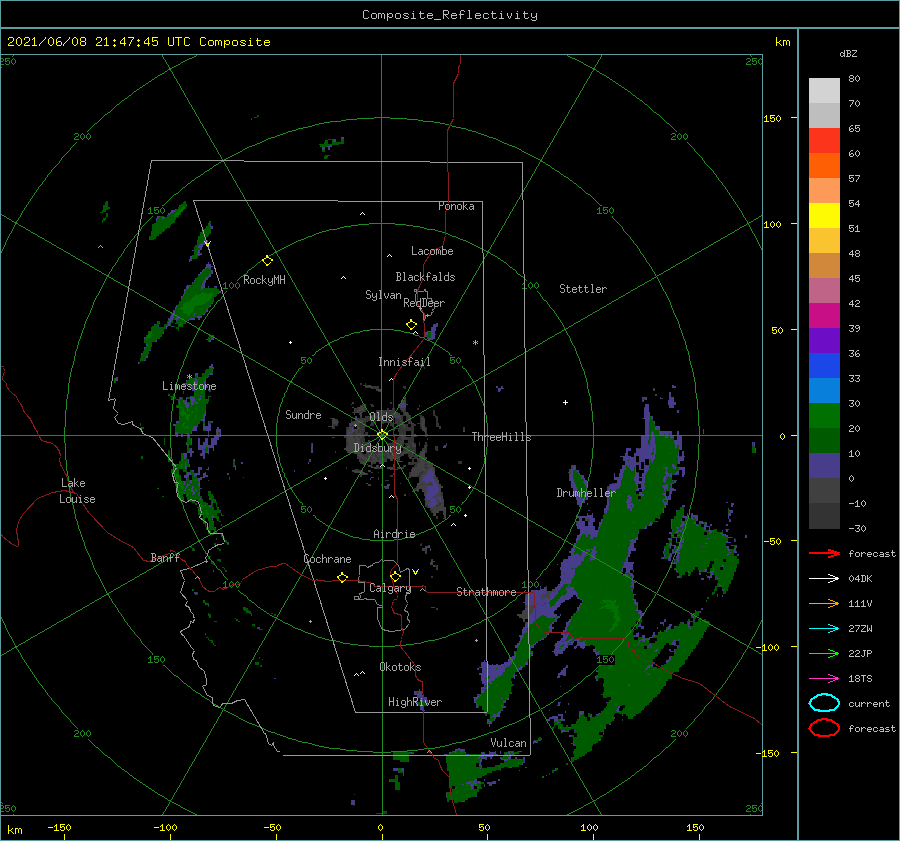The image size is (900, 841).
Task: Select the green 22JP arrow symbol
Action: (x=824, y=653)
